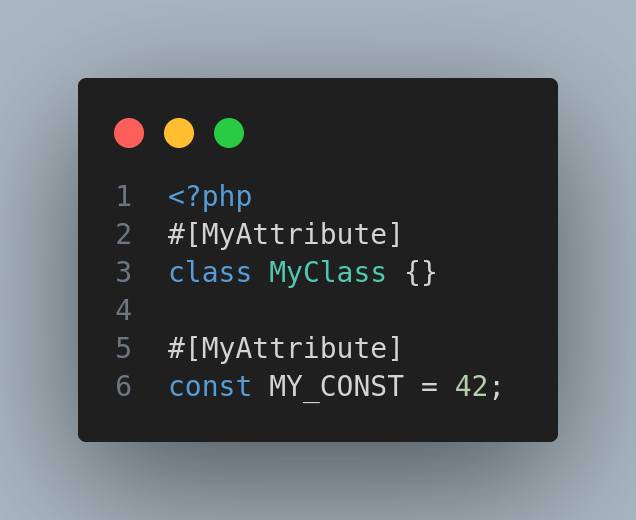This screenshot has width=636, height=520.
Task: Click the const keyword
Action: [210, 387]
